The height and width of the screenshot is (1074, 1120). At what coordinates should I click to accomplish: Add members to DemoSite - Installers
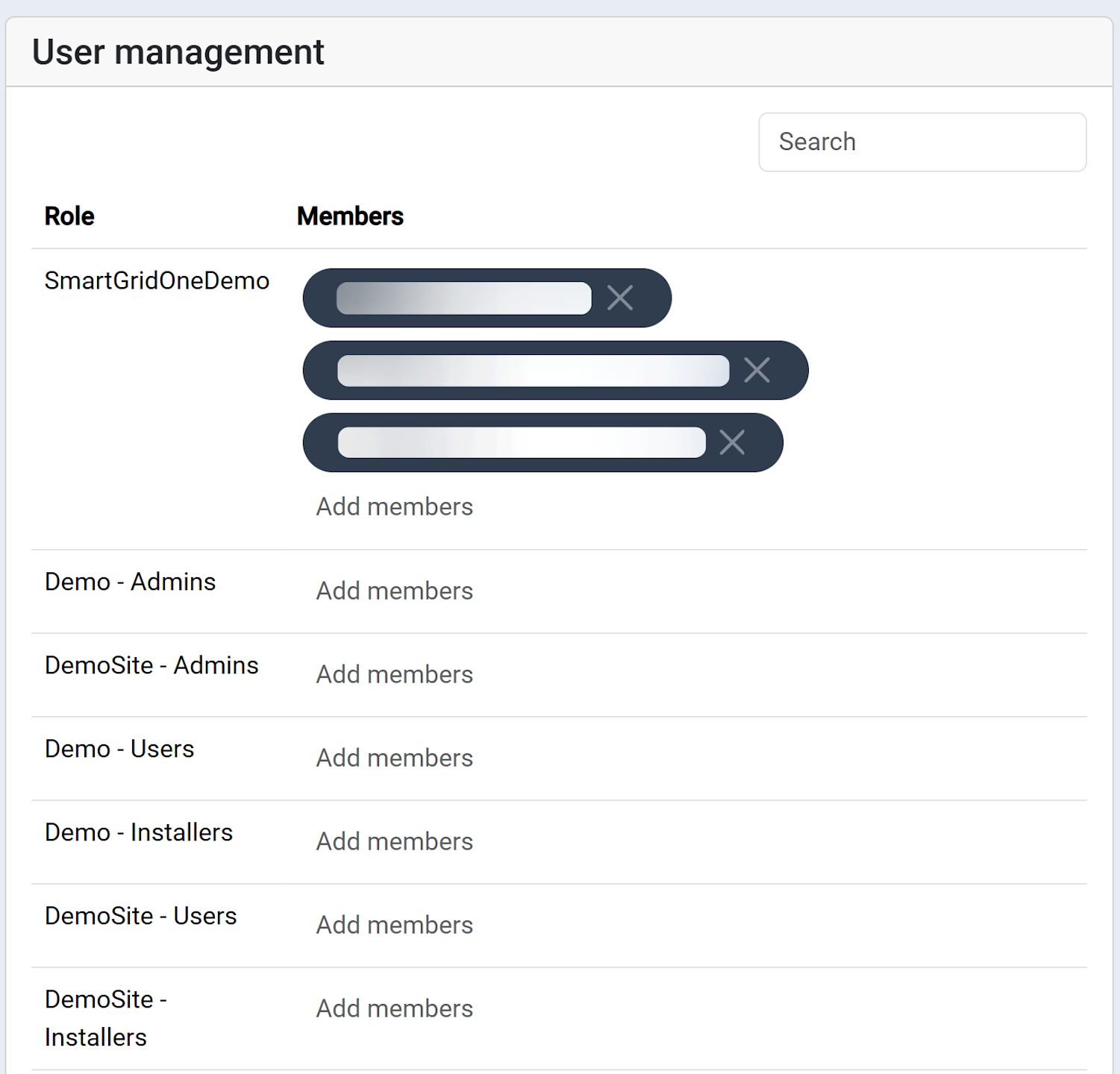point(394,1008)
